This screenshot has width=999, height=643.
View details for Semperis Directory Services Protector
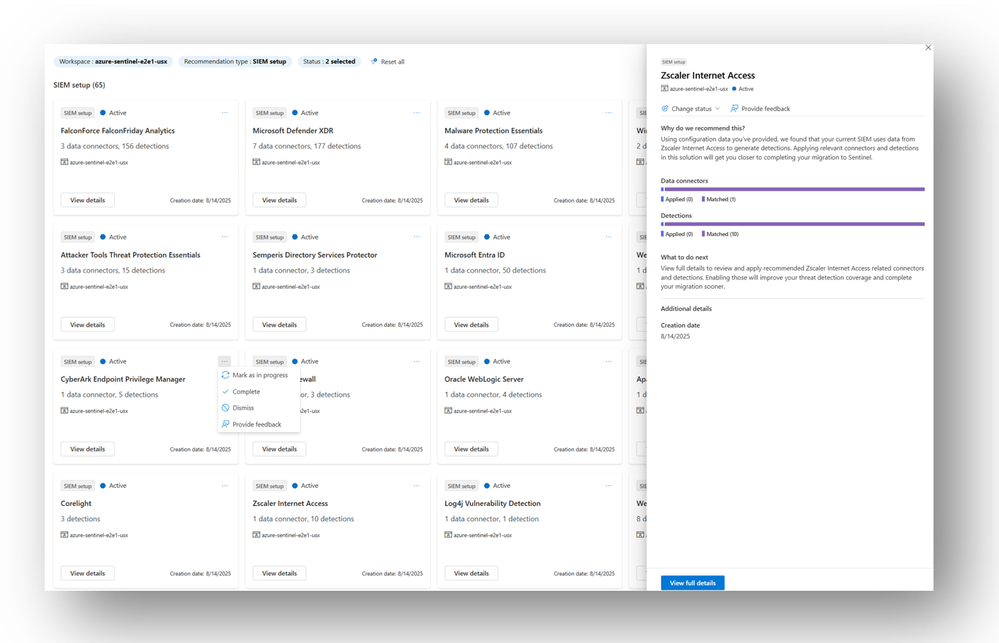(x=279, y=324)
